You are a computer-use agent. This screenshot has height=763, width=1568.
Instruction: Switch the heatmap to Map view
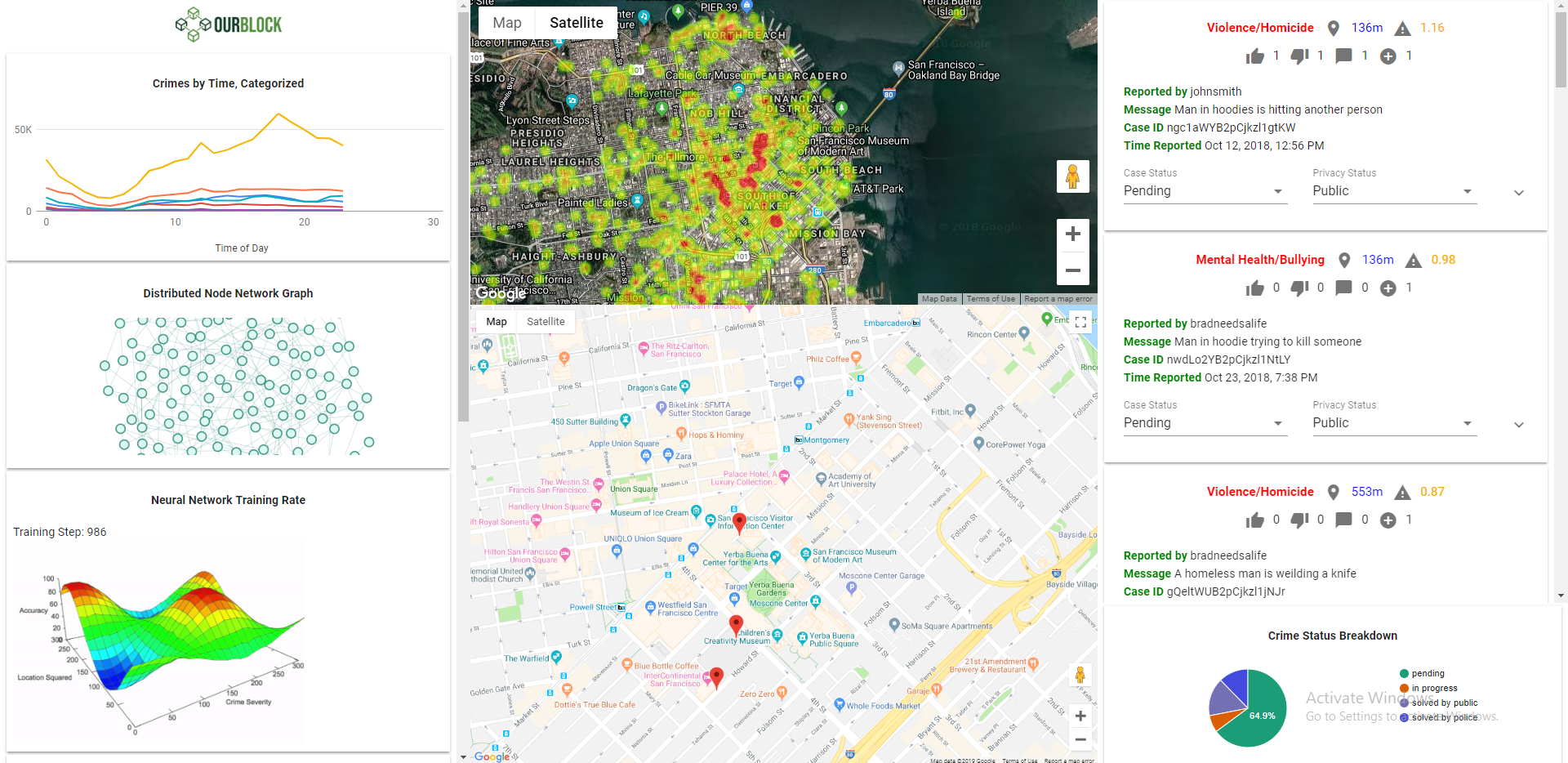click(x=507, y=23)
